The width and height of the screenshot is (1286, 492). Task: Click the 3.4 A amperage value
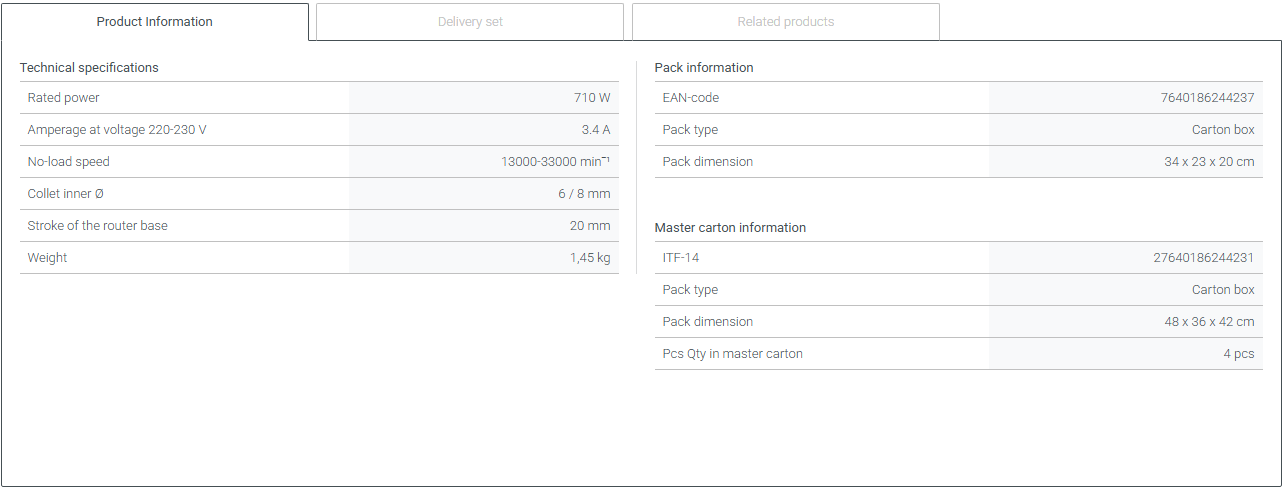pos(595,130)
